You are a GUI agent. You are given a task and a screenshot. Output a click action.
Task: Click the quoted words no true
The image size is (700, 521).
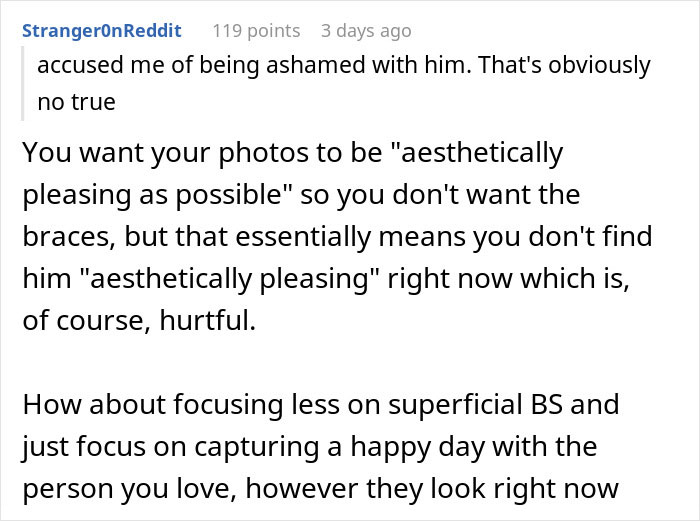pyautogui.click(x=76, y=102)
